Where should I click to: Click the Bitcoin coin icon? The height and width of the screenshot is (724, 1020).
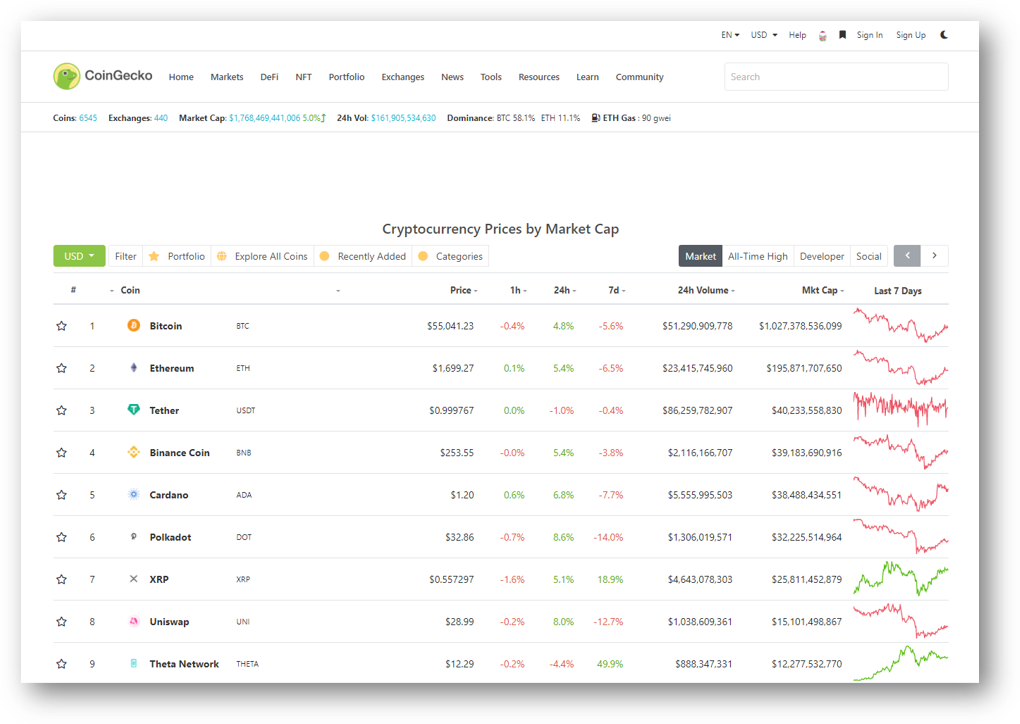(133, 325)
